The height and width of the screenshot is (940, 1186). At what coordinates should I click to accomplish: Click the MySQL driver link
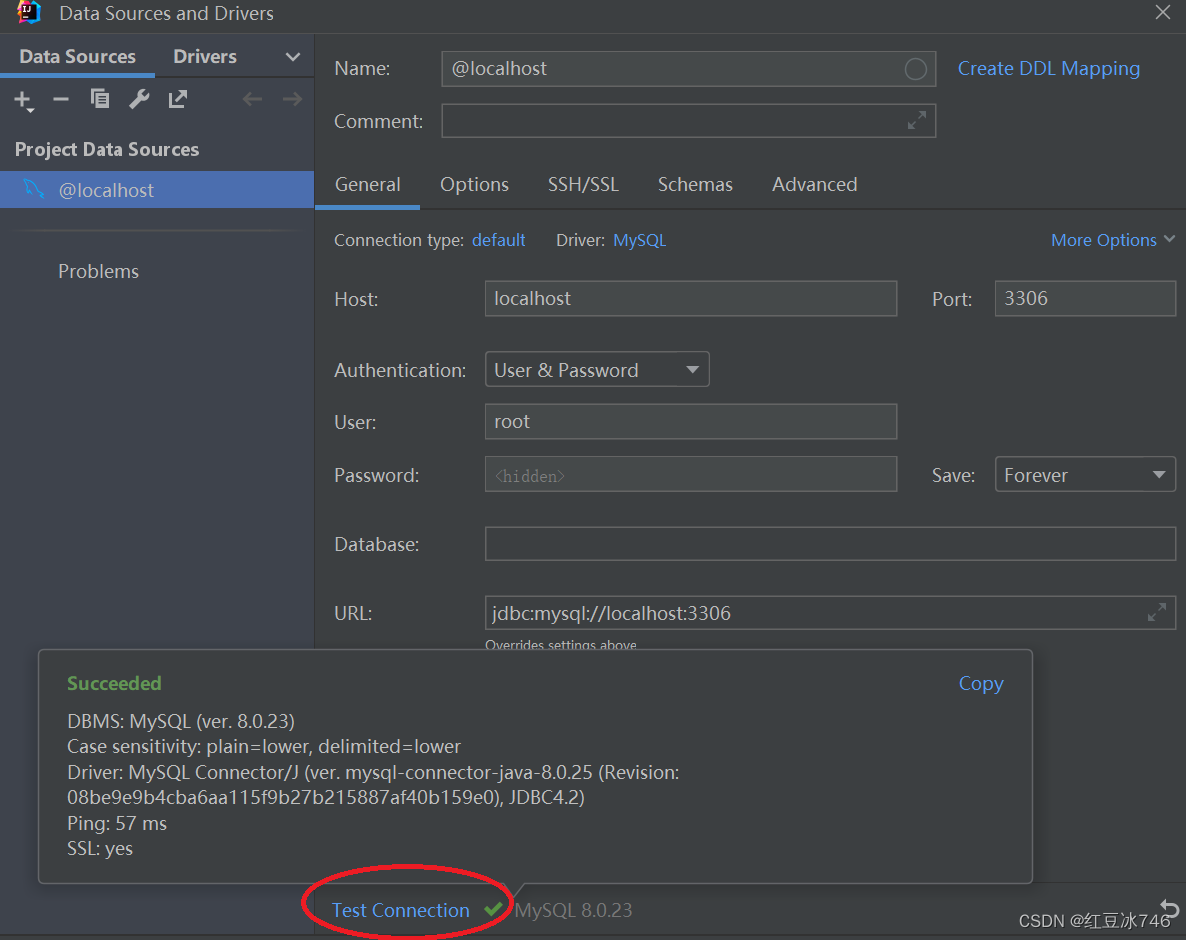click(639, 240)
